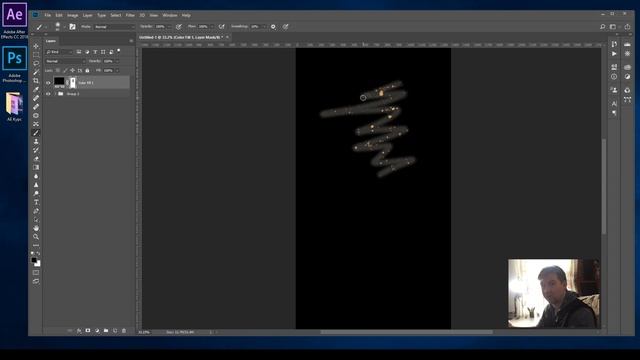Select the Layers panel tab
The image size is (640, 360).
[51, 41]
